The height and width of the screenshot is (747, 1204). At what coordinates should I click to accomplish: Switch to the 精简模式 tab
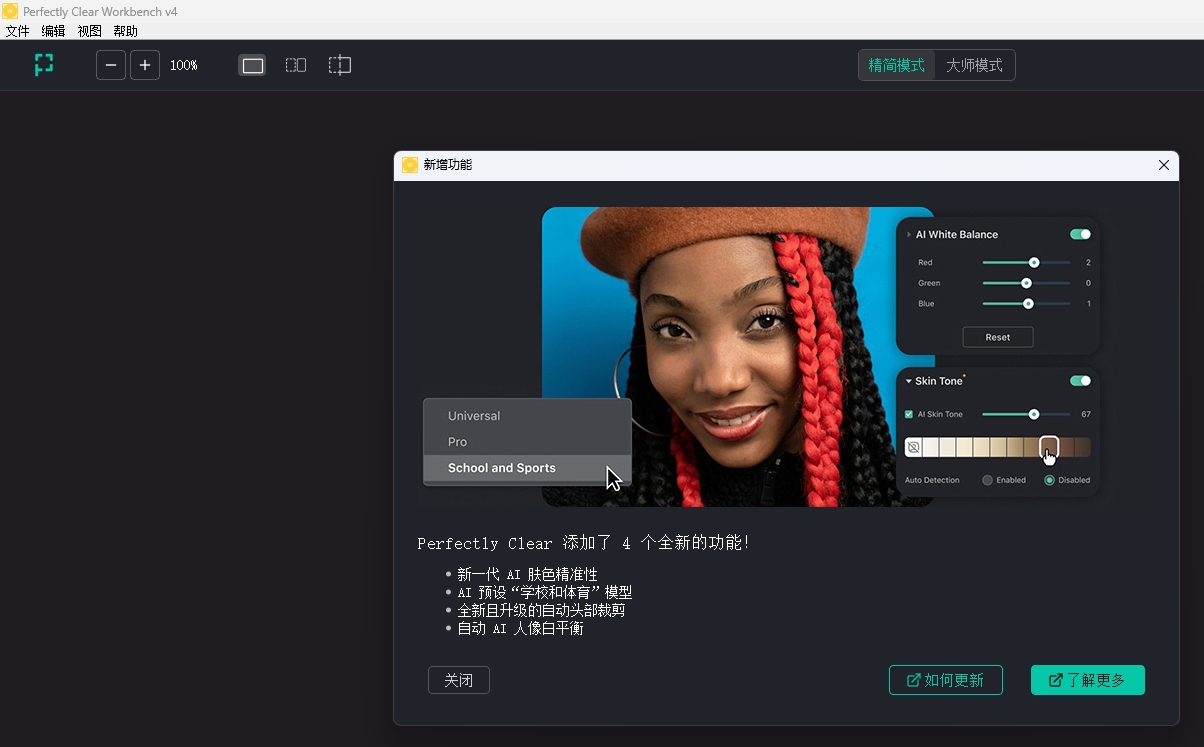[897, 65]
